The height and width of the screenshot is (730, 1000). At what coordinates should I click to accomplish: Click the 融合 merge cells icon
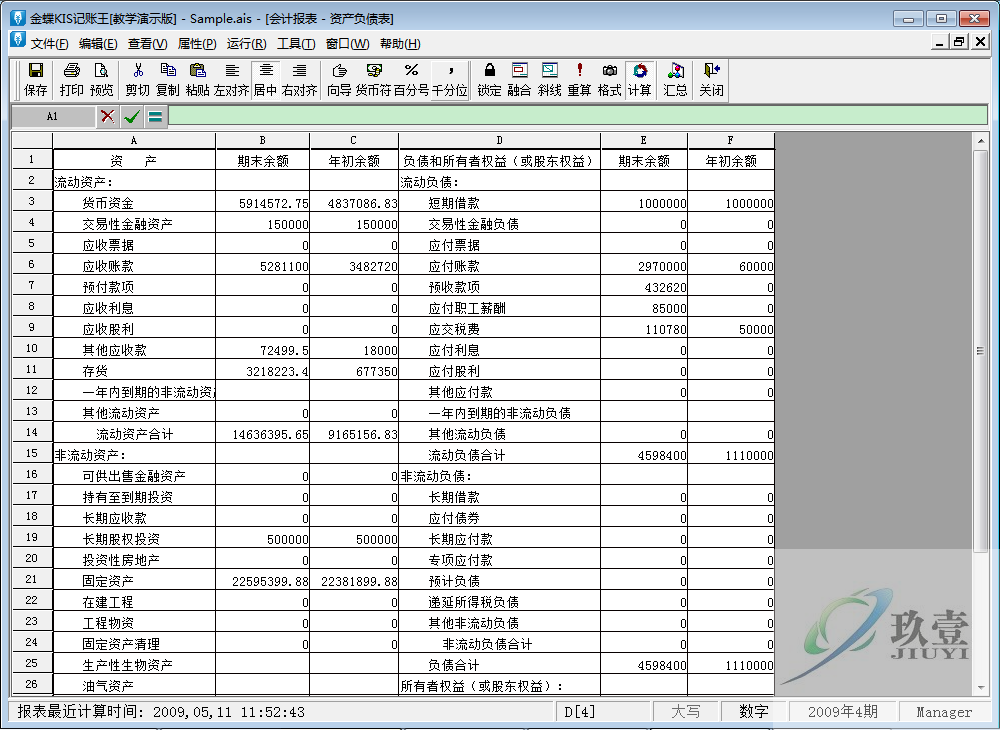point(519,80)
